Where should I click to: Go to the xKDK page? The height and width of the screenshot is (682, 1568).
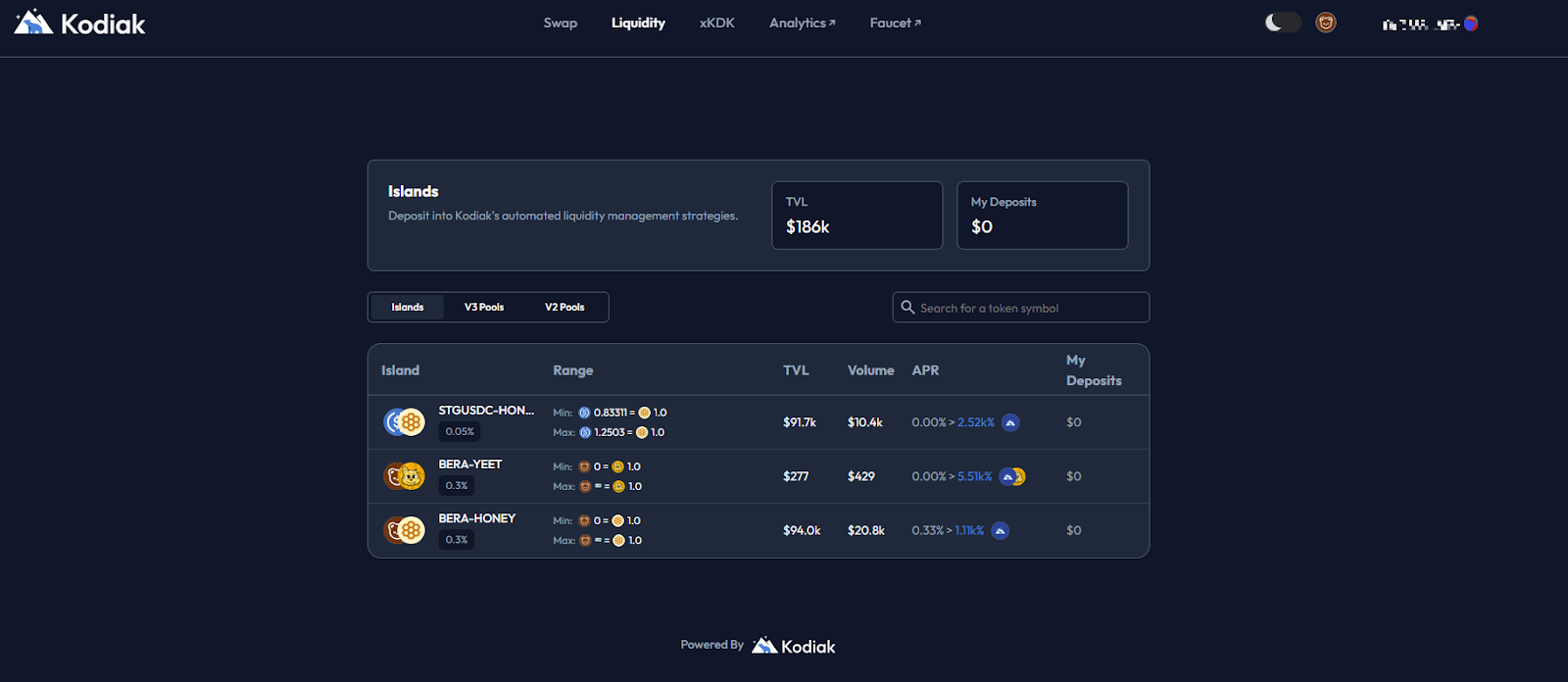click(716, 23)
